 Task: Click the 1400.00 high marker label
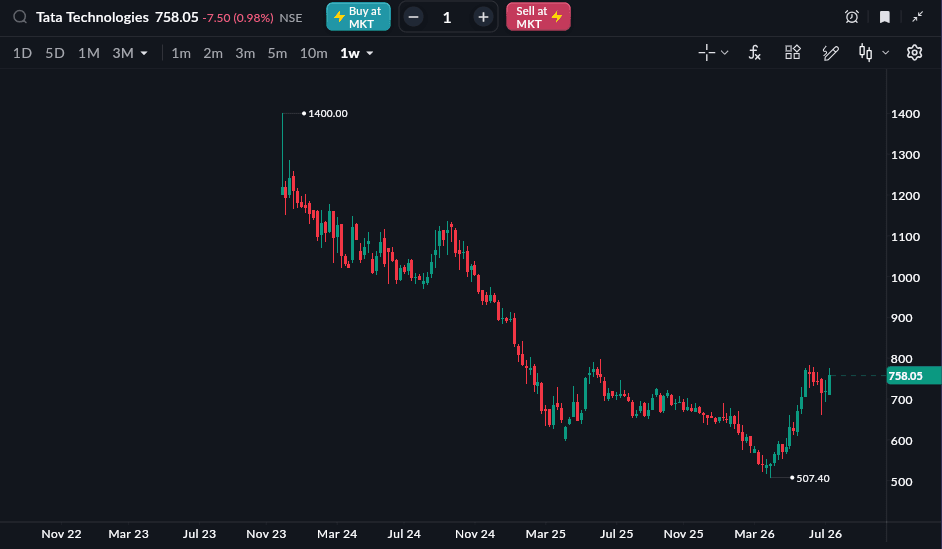click(327, 114)
